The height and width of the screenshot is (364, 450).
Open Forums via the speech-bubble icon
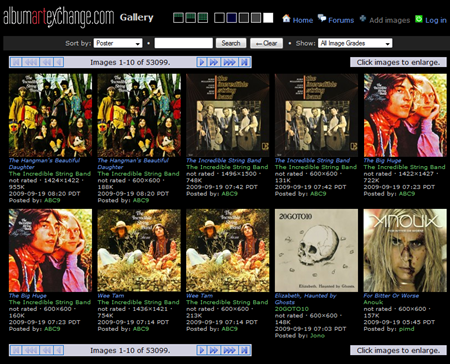click(322, 18)
